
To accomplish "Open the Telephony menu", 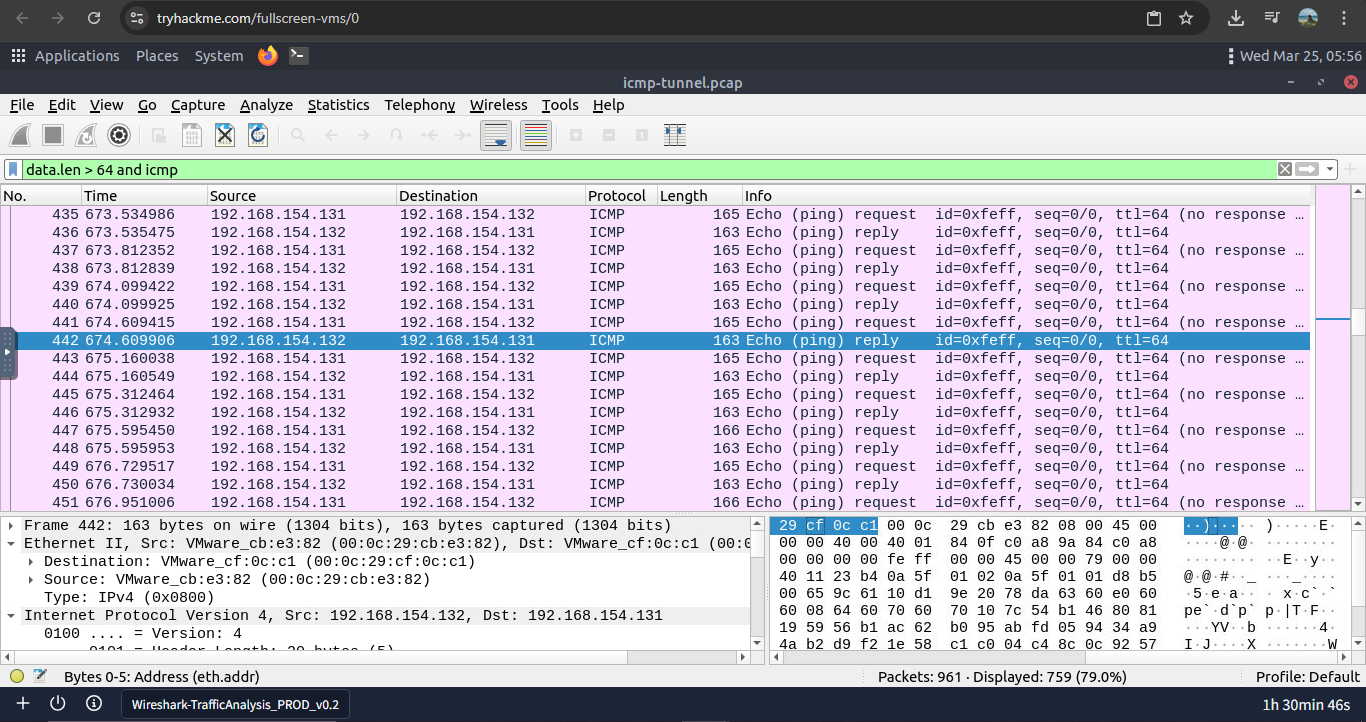I will [419, 105].
